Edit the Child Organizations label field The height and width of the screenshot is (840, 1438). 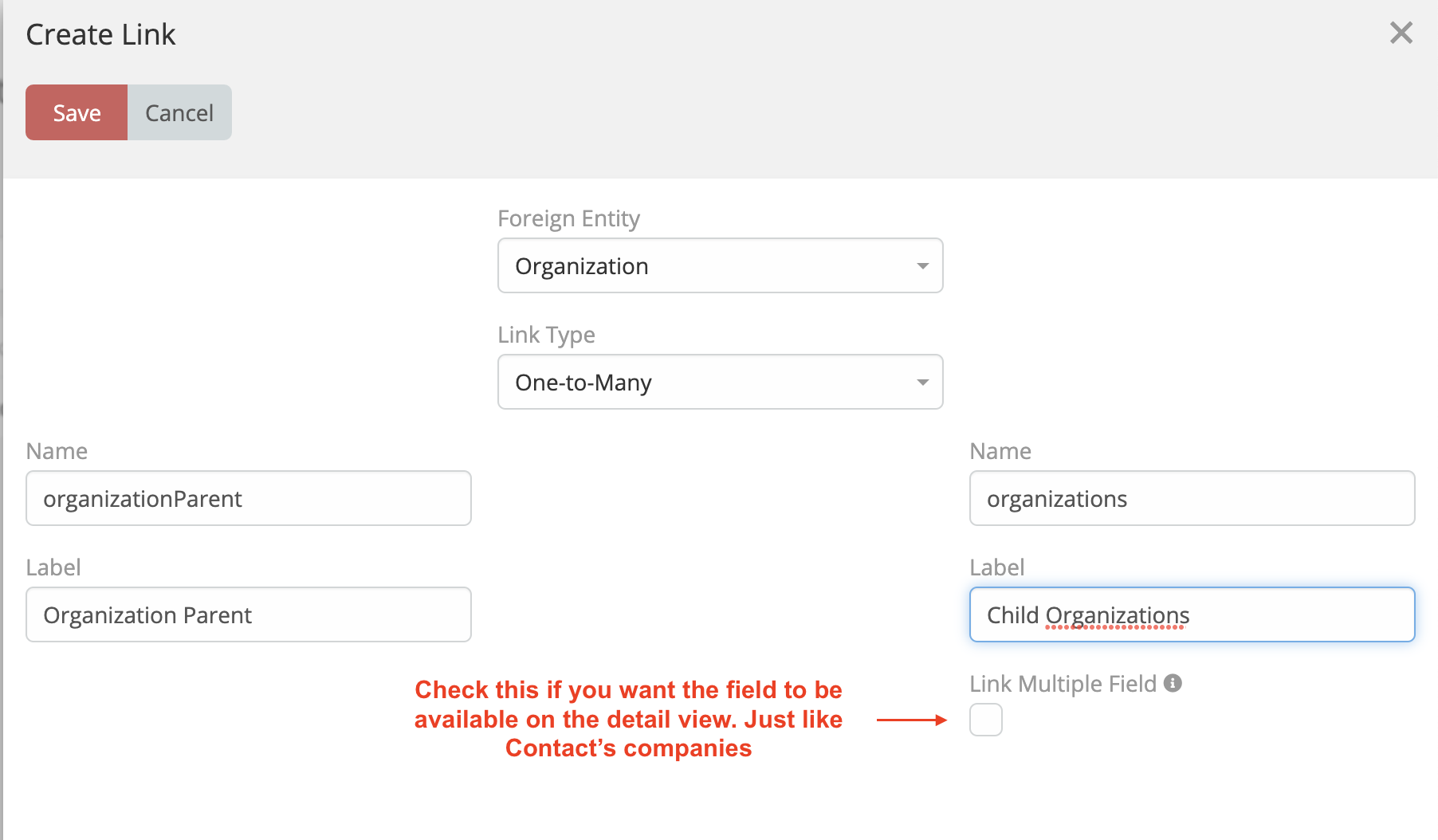coord(1192,614)
